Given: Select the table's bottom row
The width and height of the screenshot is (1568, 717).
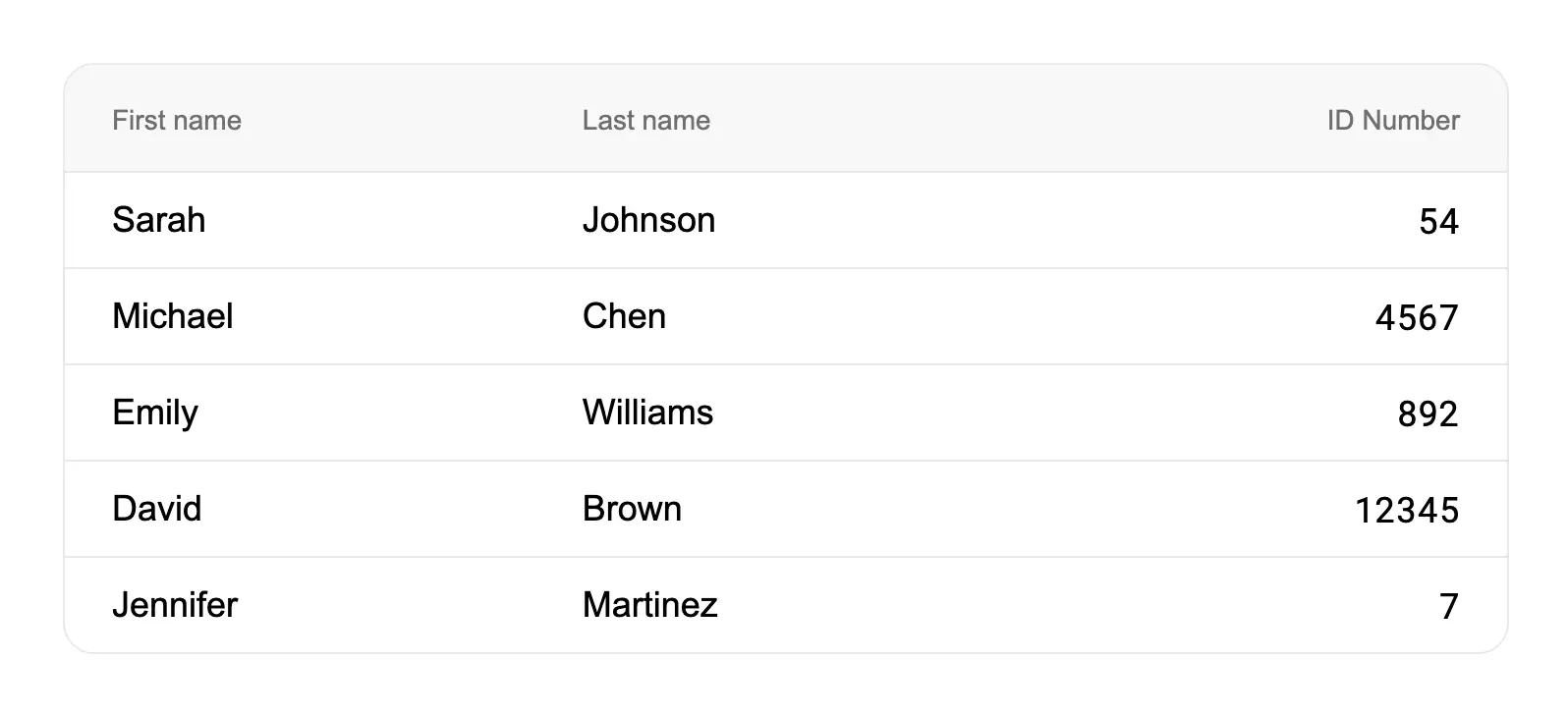Looking at the screenshot, I should click(x=982, y=605).
